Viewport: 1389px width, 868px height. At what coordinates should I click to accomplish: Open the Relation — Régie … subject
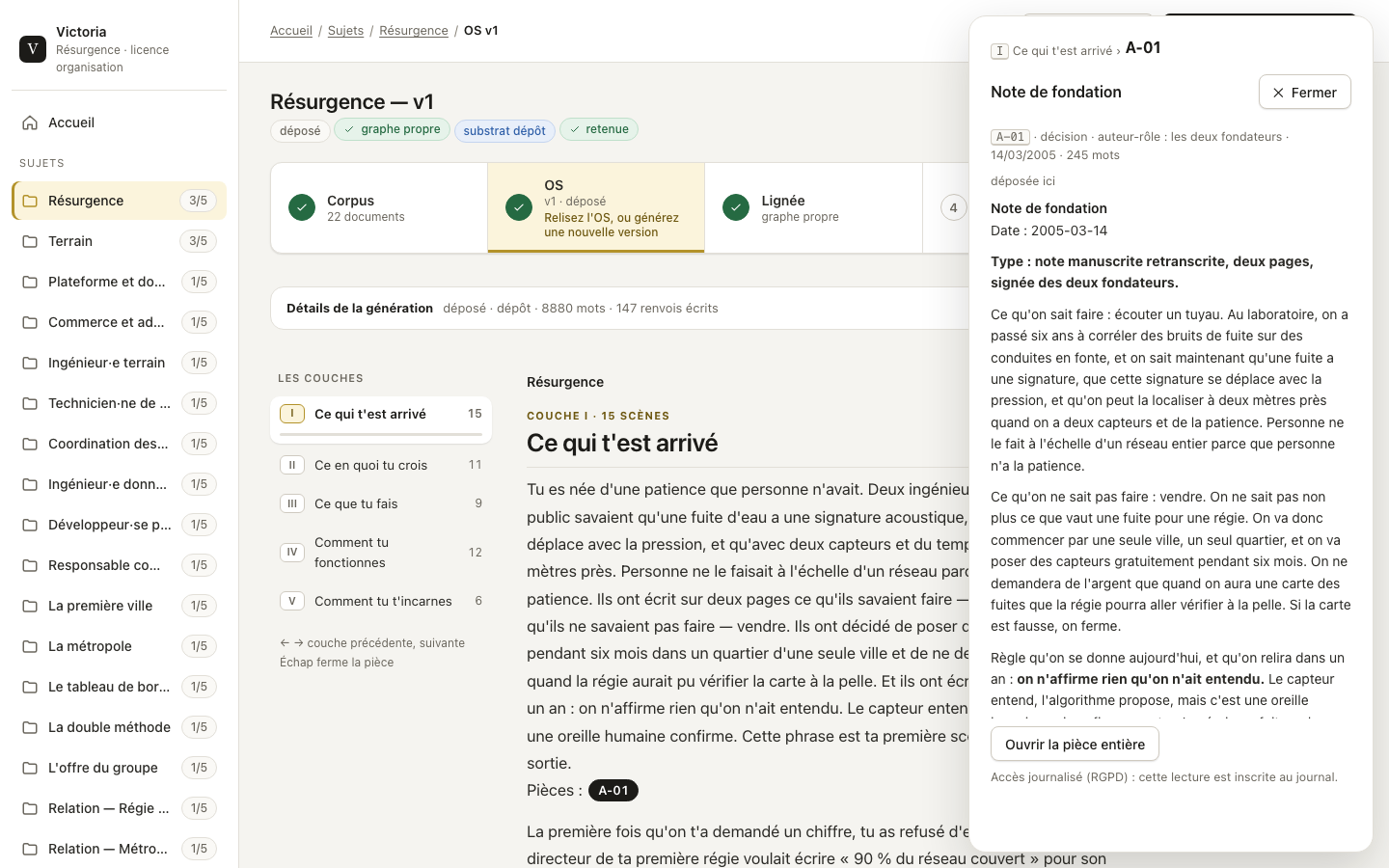pyautogui.click(x=119, y=808)
